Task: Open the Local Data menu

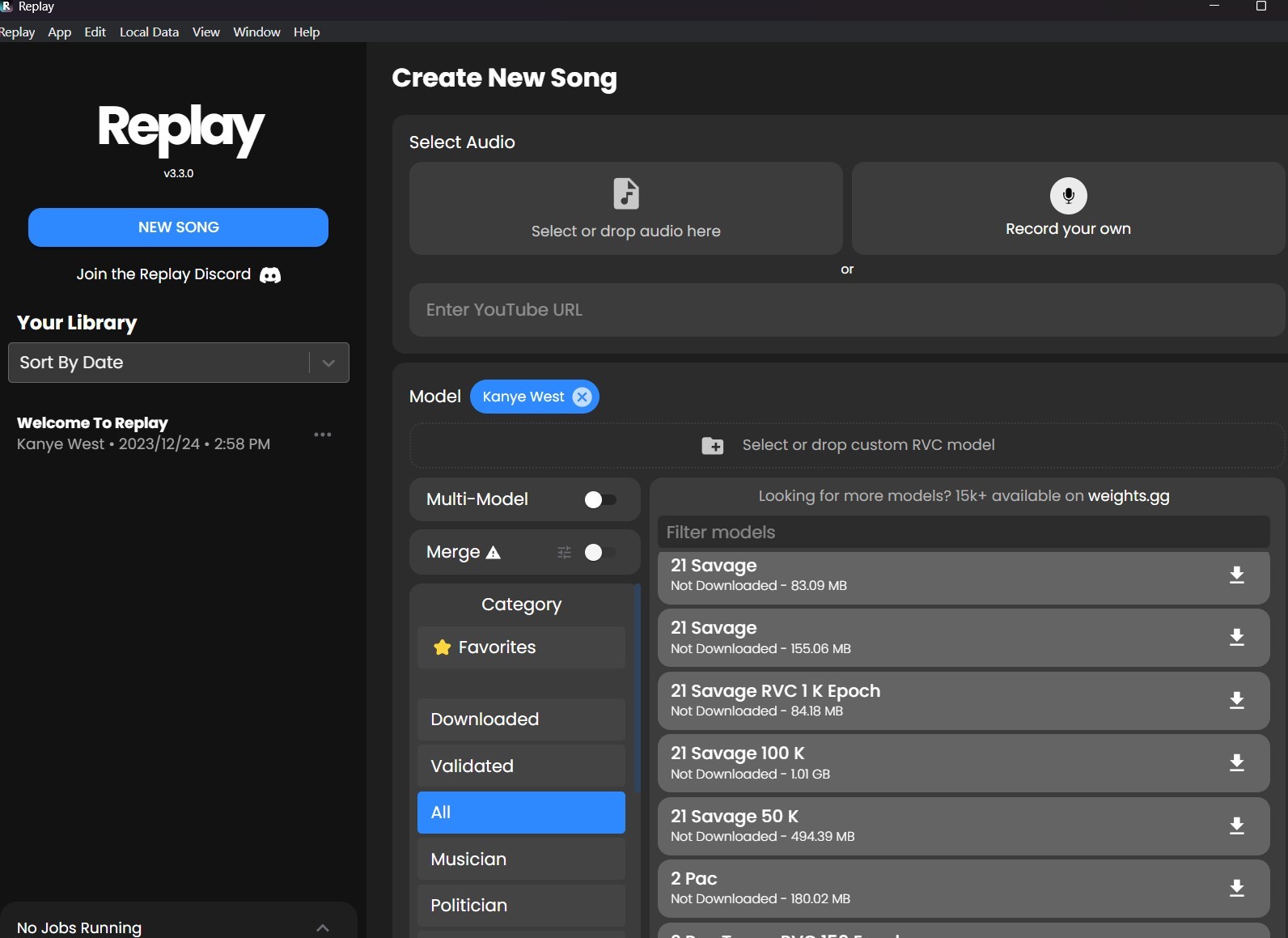Action: click(x=149, y=32)
